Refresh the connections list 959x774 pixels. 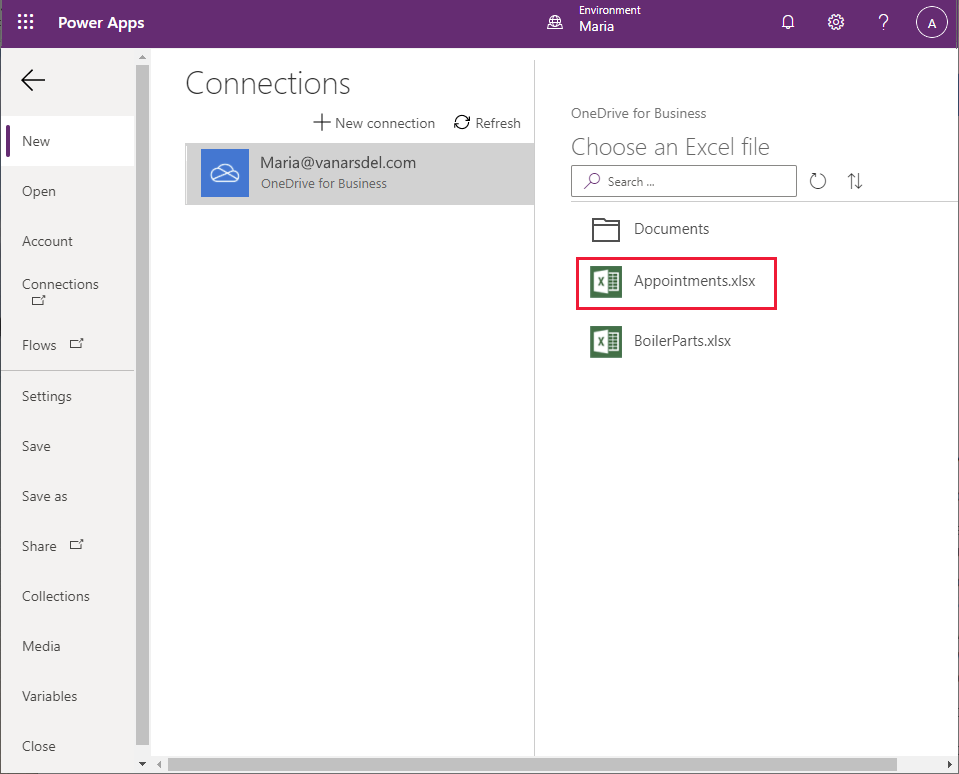[x=487, y=123]
